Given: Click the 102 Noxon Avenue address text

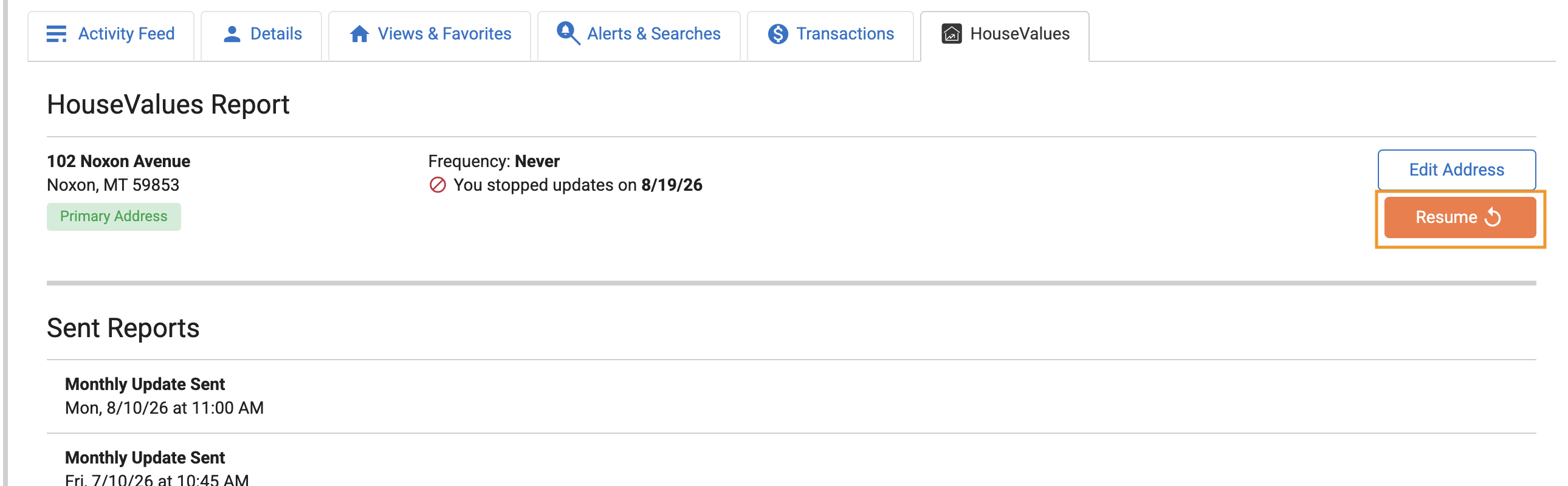Looking at the screenshot, I should [x=119, y=161].
